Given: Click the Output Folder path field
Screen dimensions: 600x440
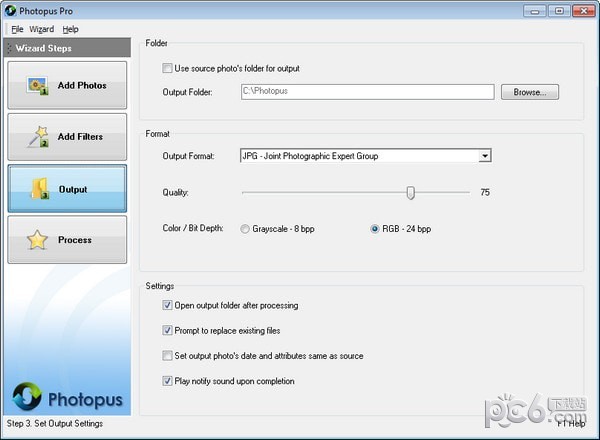Looking at the screenshot, I should (x=366, y=92).
